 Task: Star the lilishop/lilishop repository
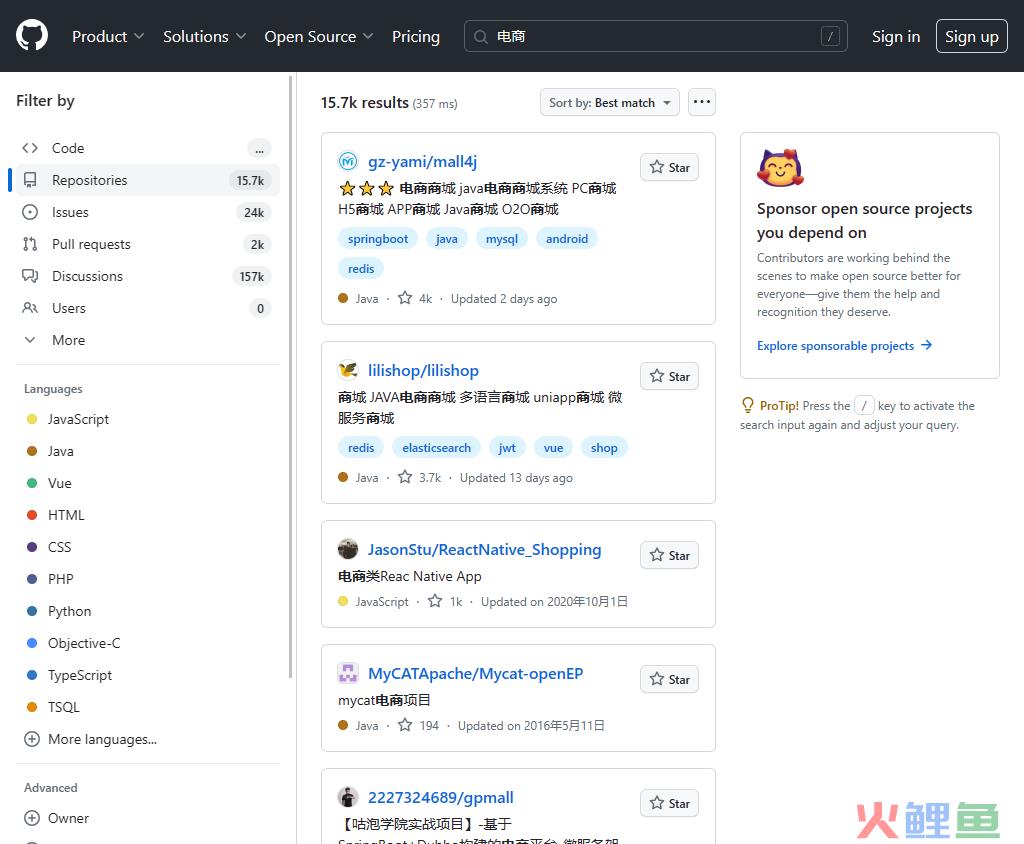(x=669, y=377)
